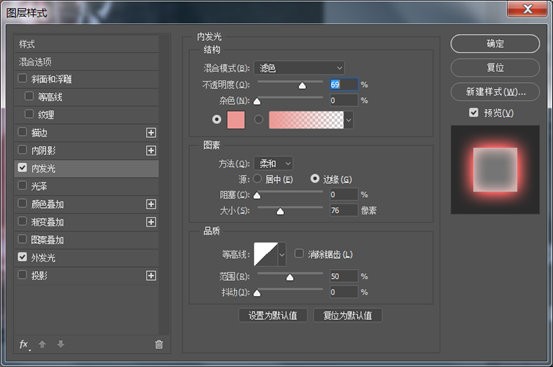Enable the 斜面和浮雕 checkbox
Image resolution: width=553 pixels, height=367 pixels.
(x=22, y=78)
